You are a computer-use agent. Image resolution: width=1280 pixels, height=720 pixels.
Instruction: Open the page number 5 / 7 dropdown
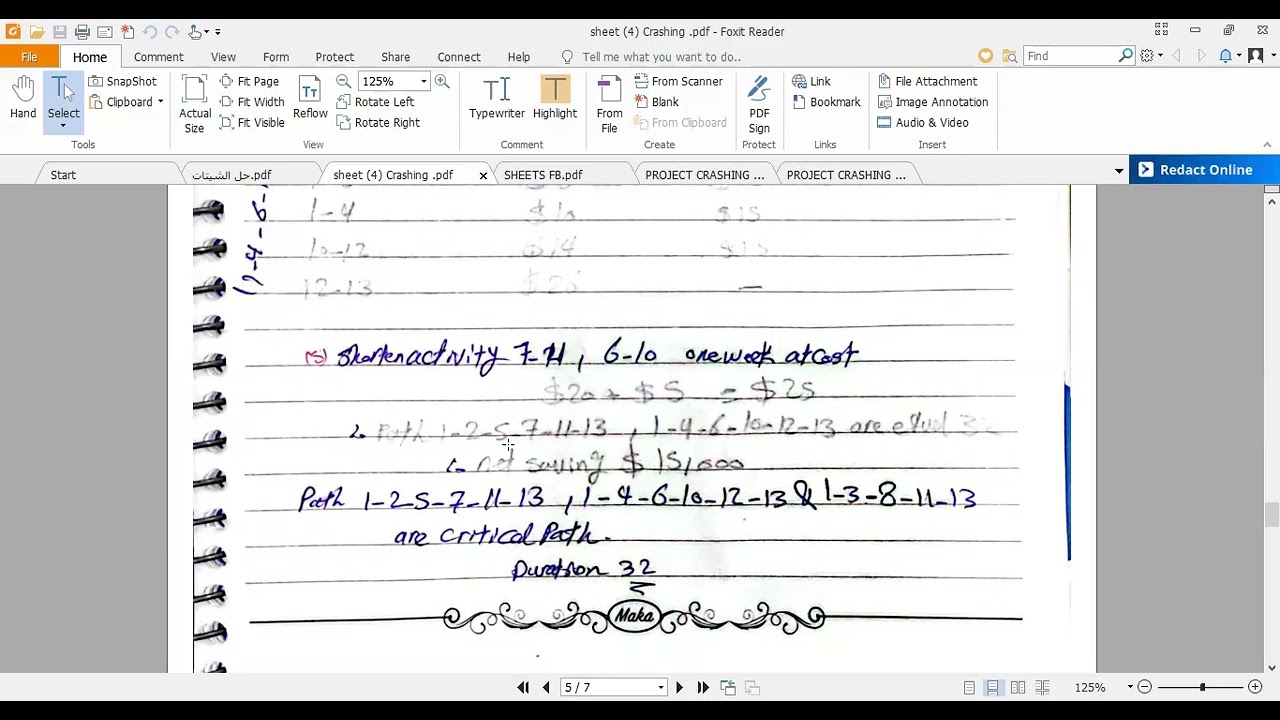[660, 688]
